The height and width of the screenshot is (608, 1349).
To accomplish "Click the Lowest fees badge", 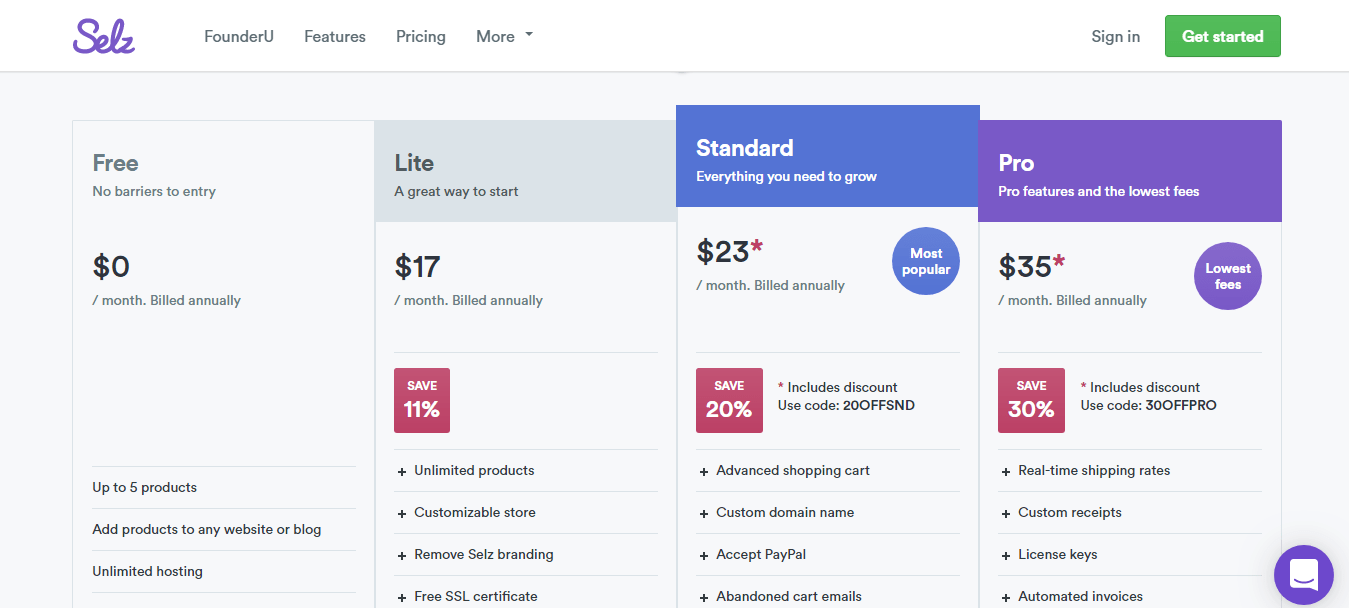I will 1227,276.
